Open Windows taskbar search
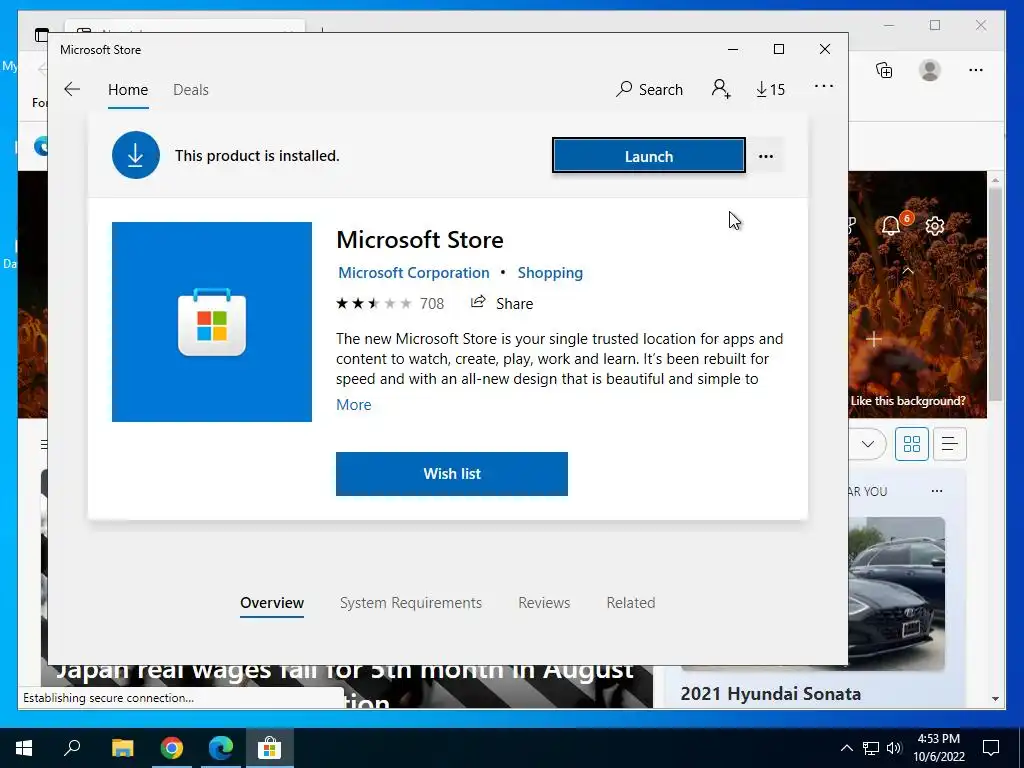The width and height of the screenshot is (1024, 768). 72,748
